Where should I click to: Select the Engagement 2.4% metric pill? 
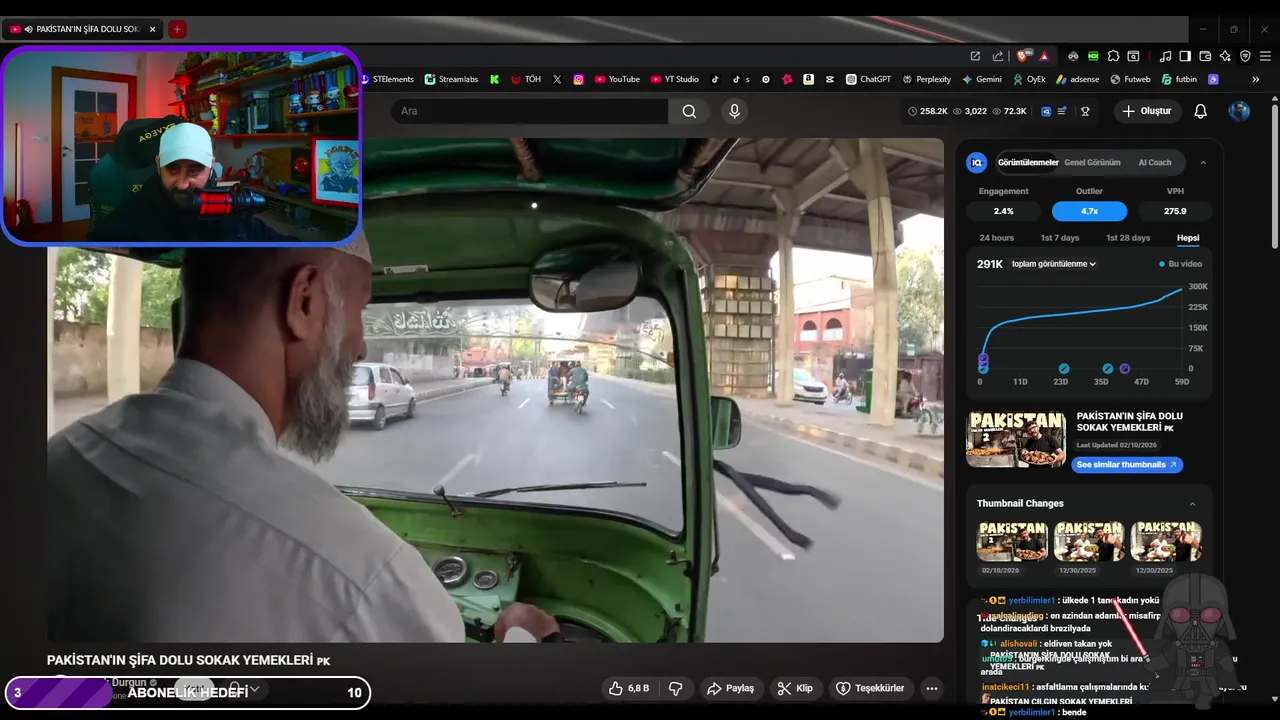tap(1003, 211)
